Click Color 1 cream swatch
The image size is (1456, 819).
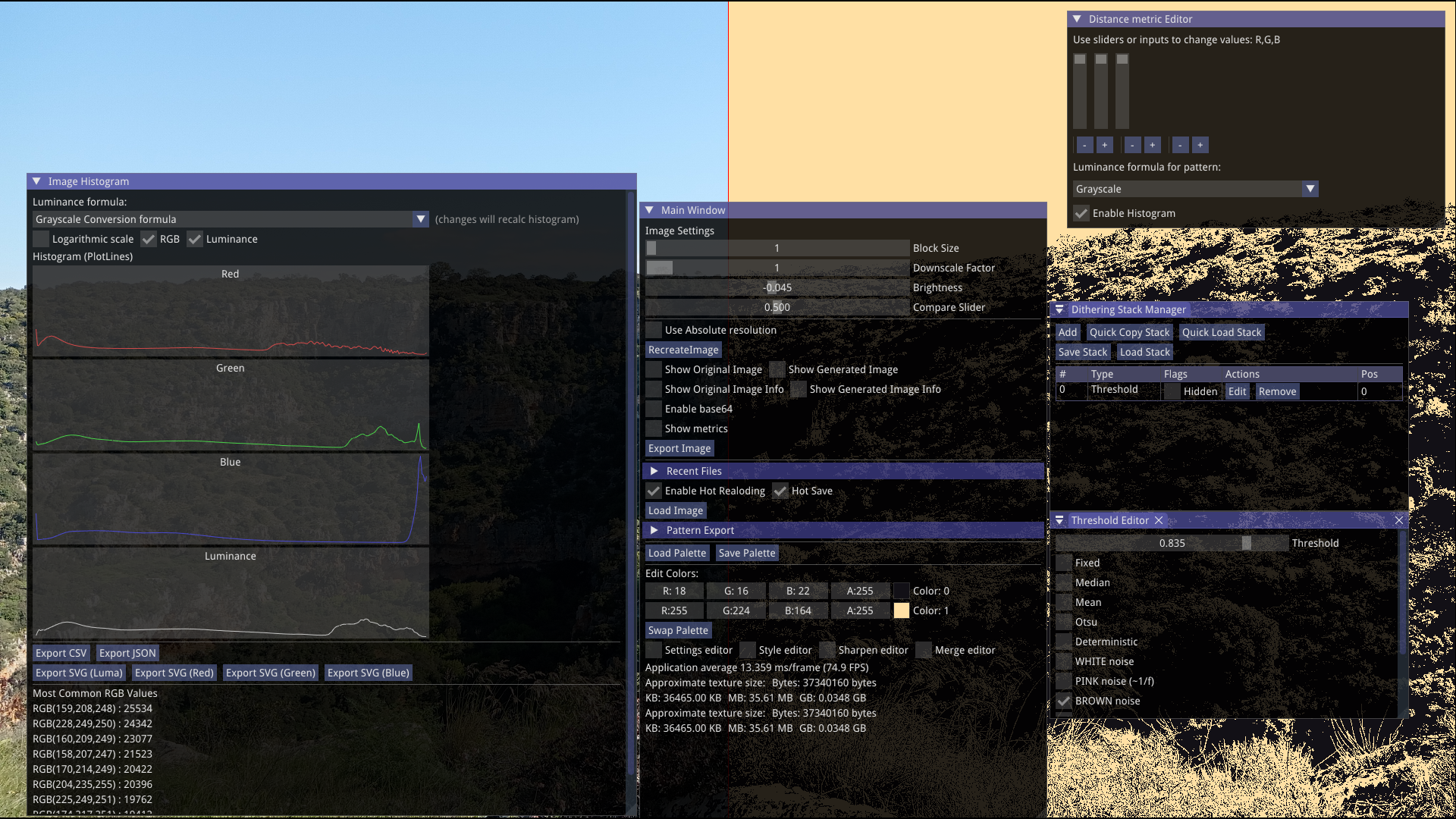click(901, 610)
